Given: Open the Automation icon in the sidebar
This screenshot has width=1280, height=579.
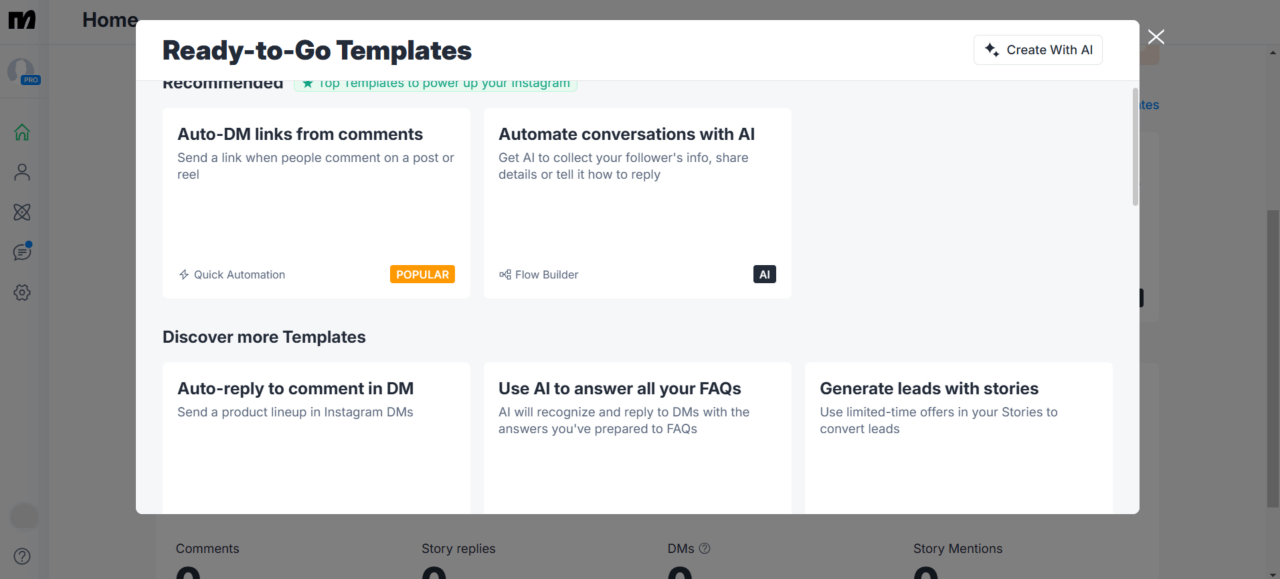Looking at the screenshot, I should click(x=22, y=211).
